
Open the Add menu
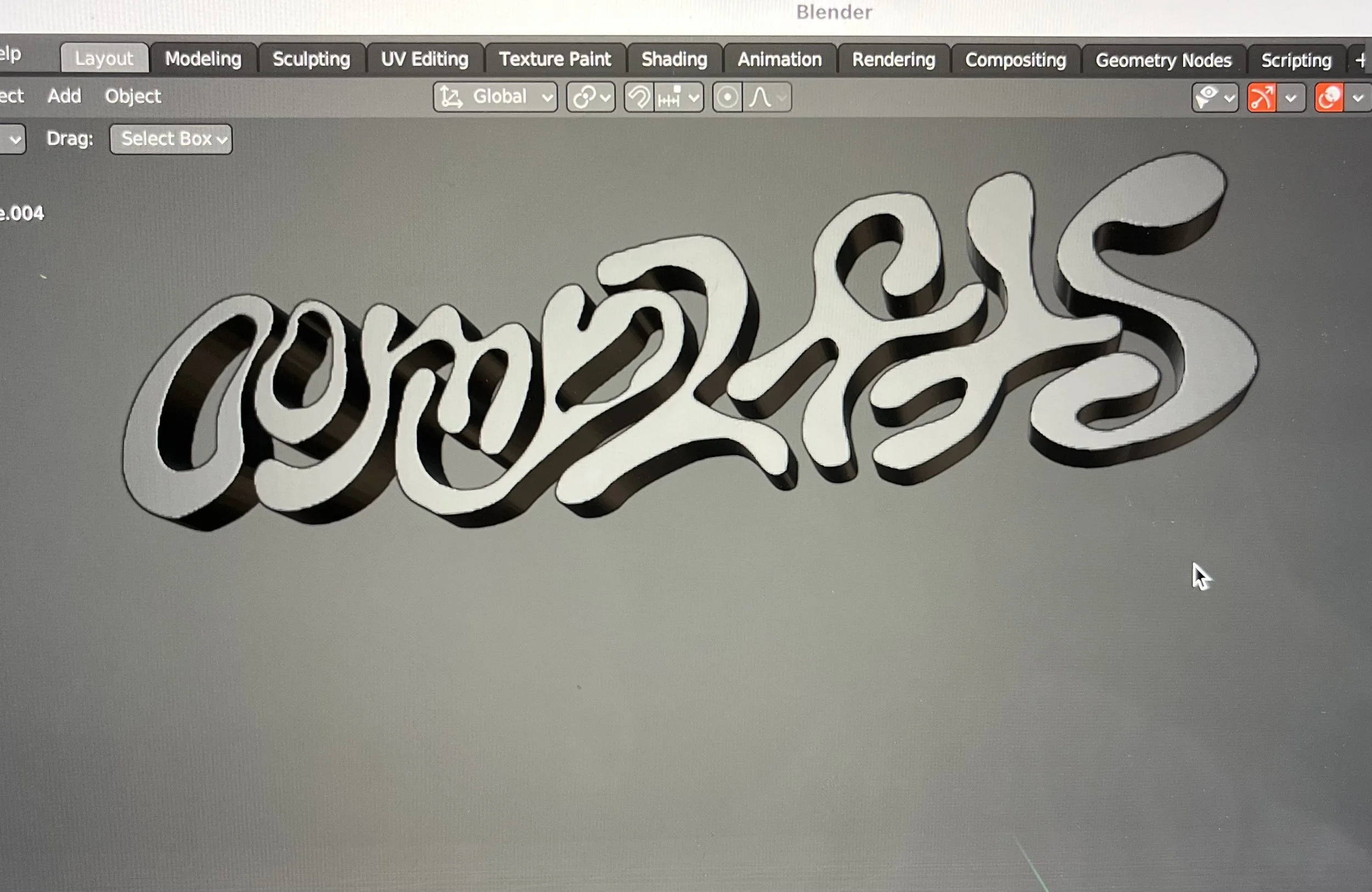(x=64, y=95)
